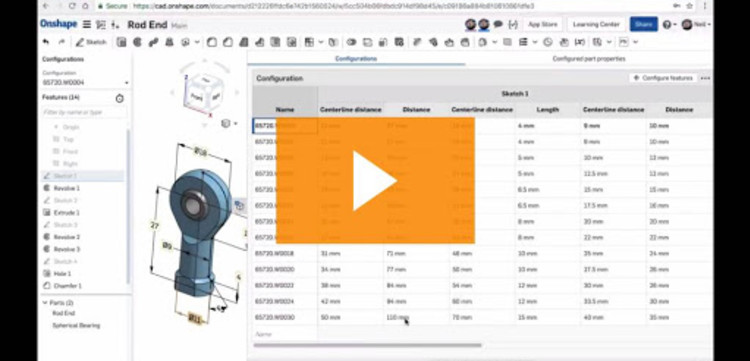Open the variable (x) tool icon
This screenshot has height=361, width=750.
click(579, 42)
